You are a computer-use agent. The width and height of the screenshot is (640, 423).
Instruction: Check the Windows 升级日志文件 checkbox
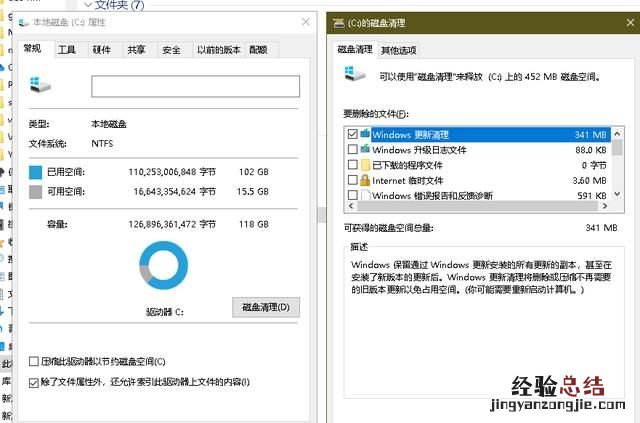click(352, 150)
